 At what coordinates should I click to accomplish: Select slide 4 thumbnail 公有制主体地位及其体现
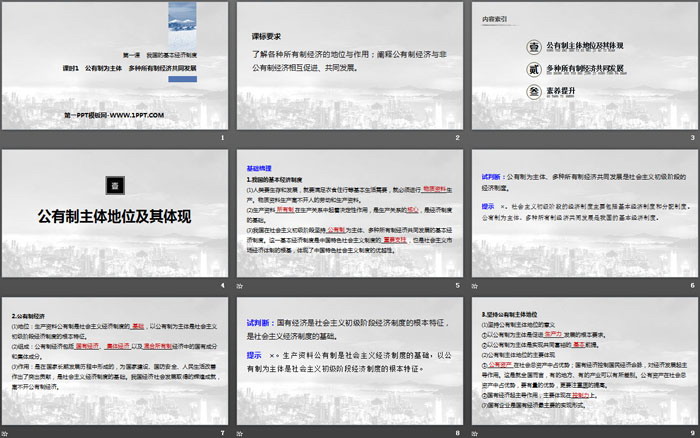click(x=115, y=213)
